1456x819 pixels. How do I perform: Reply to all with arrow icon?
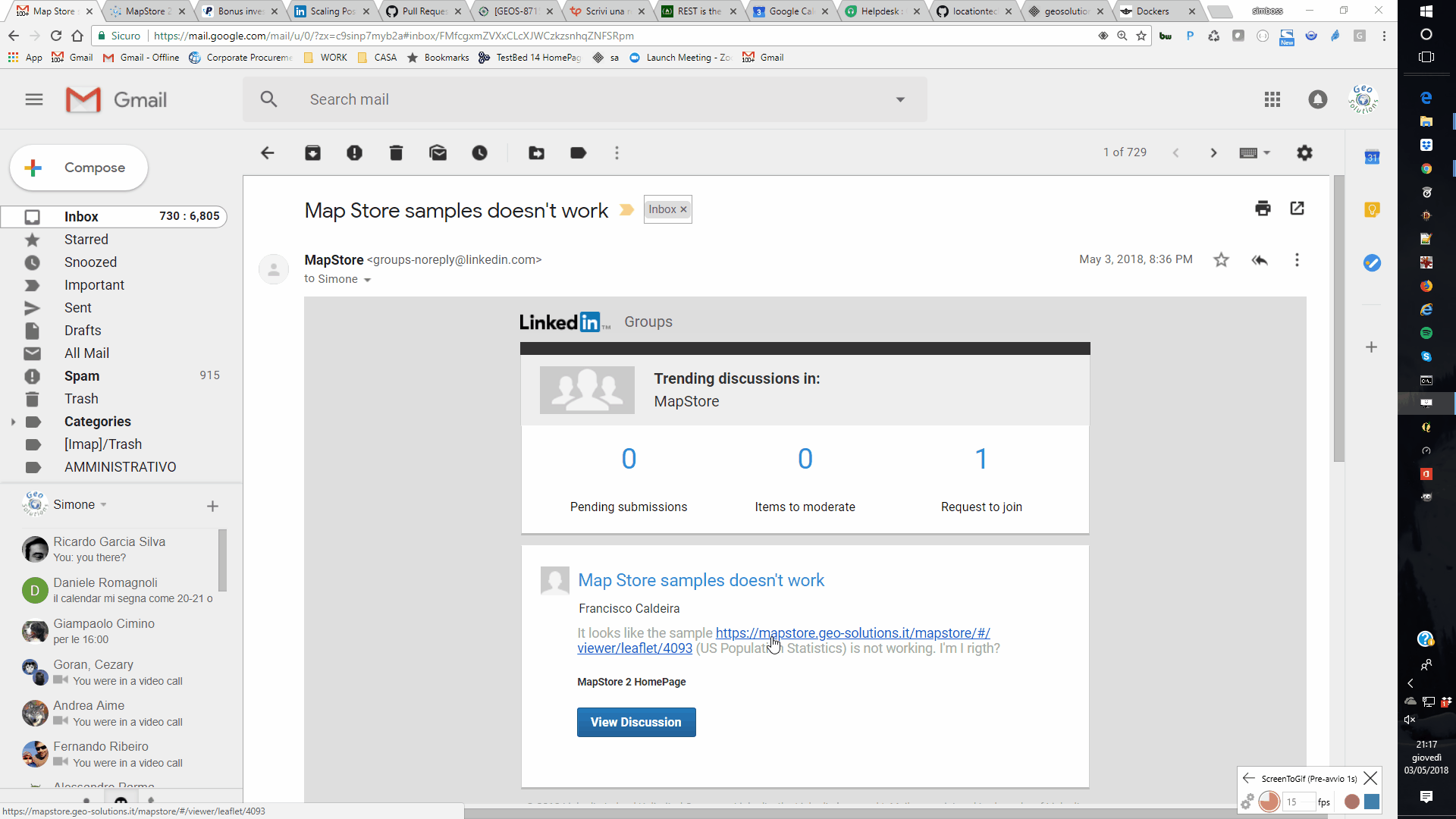pyautogui.click(x=1260, y=260)
